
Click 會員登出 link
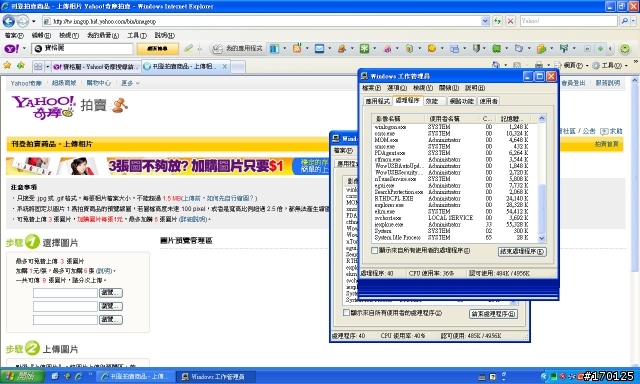pos(573,83)
